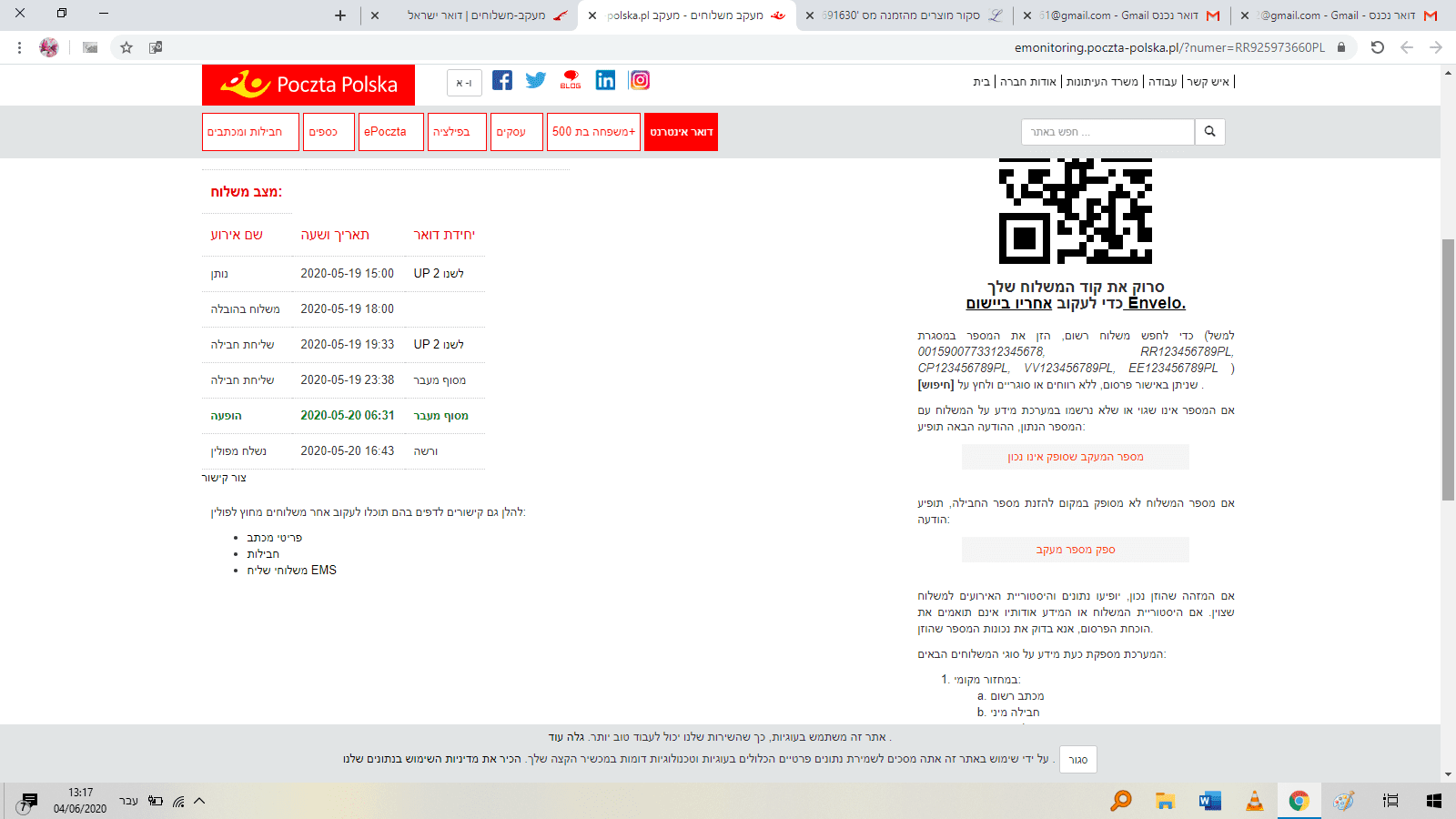Open the LinkedIn icon in the header

pos(605,81)
